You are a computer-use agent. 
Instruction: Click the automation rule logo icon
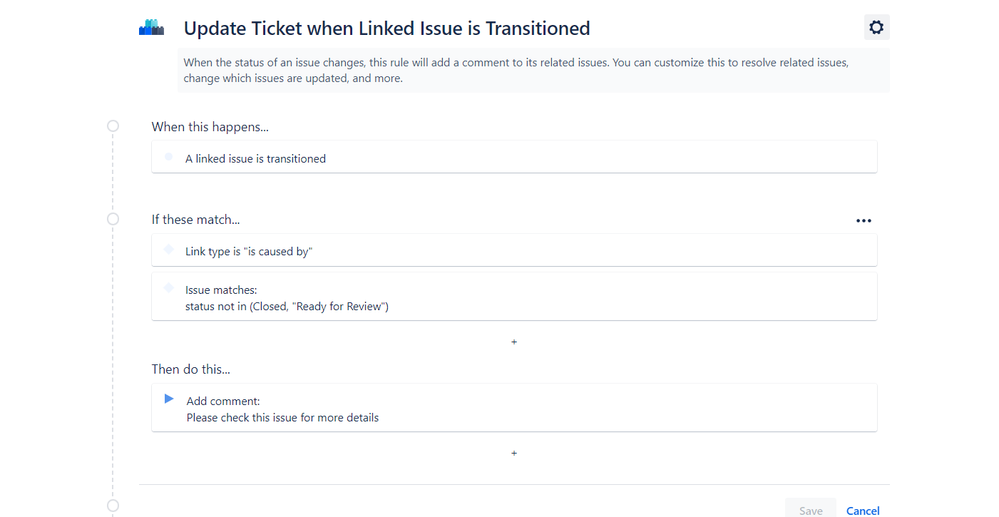pyautogui.click(x=152, y=27)
